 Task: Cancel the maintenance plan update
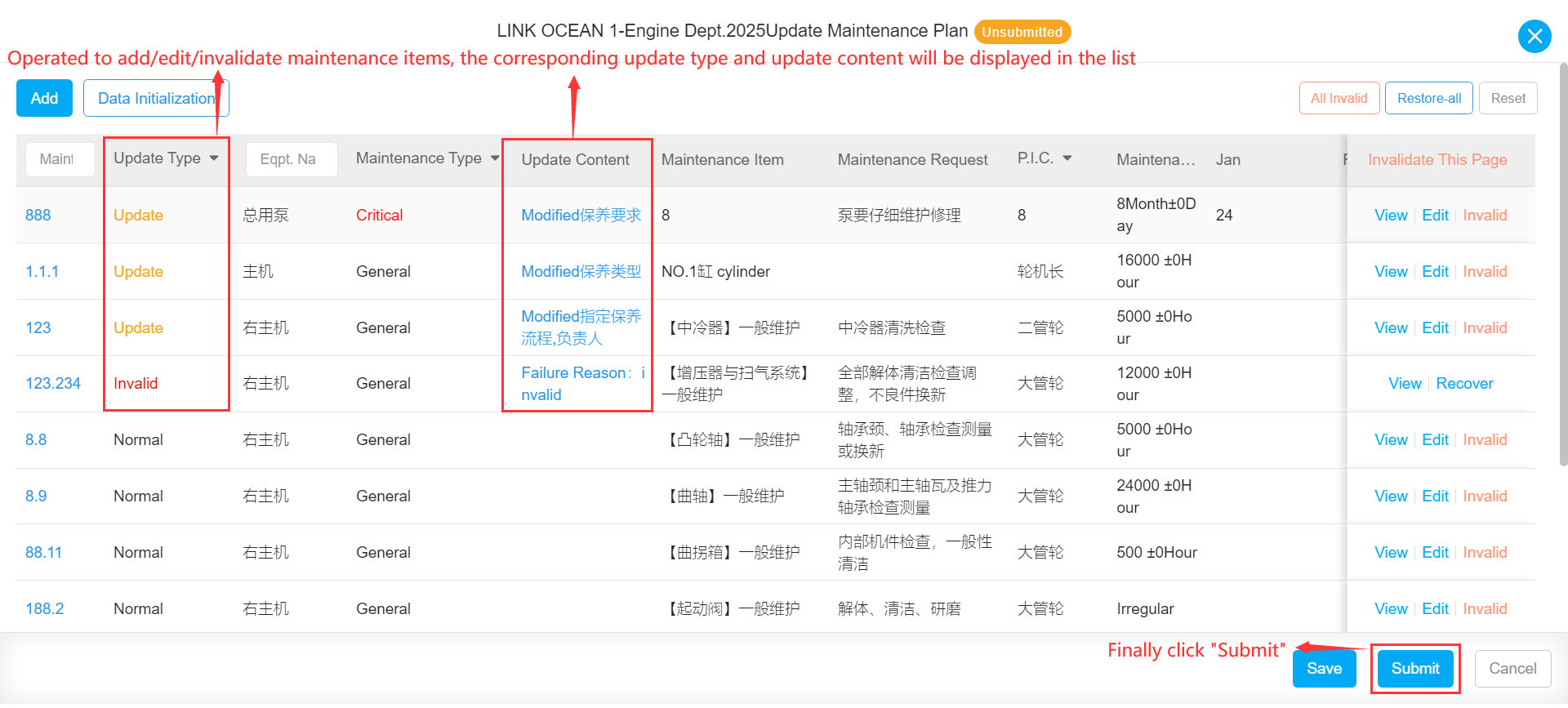(1512, 669)
